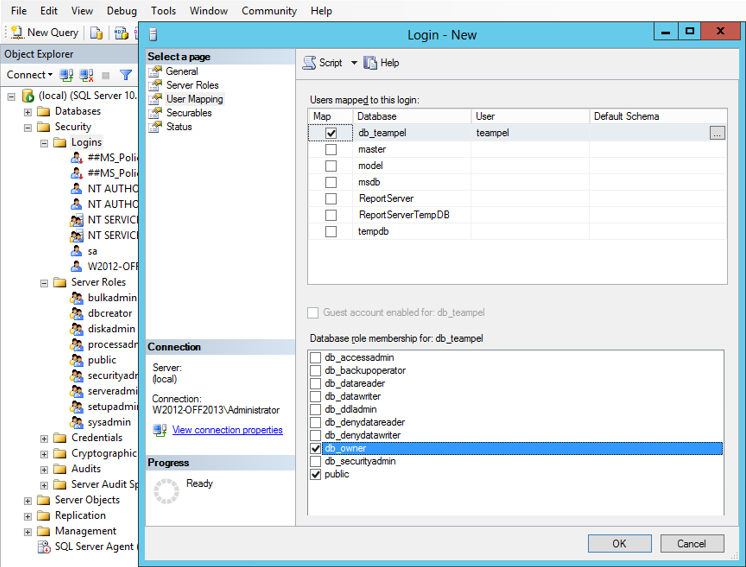Click the New Query toolbar icon
746x567 pixels.
(x=16, y=32)
